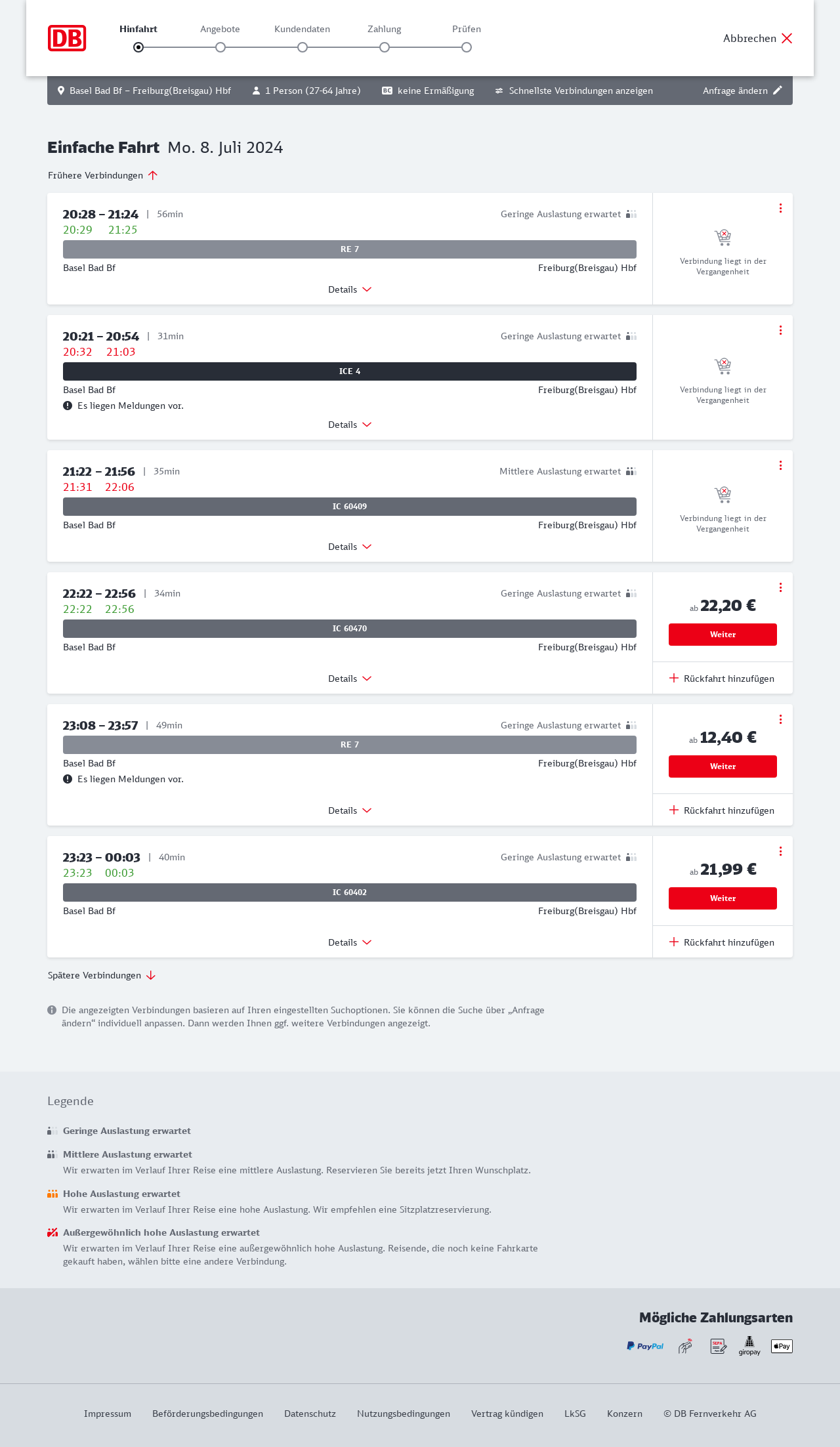Image resolution: width=840 pixels, height=1447 pixels.
Task: Click the warning icon on the ICE 4 connection
Action: tap(68, 406)
